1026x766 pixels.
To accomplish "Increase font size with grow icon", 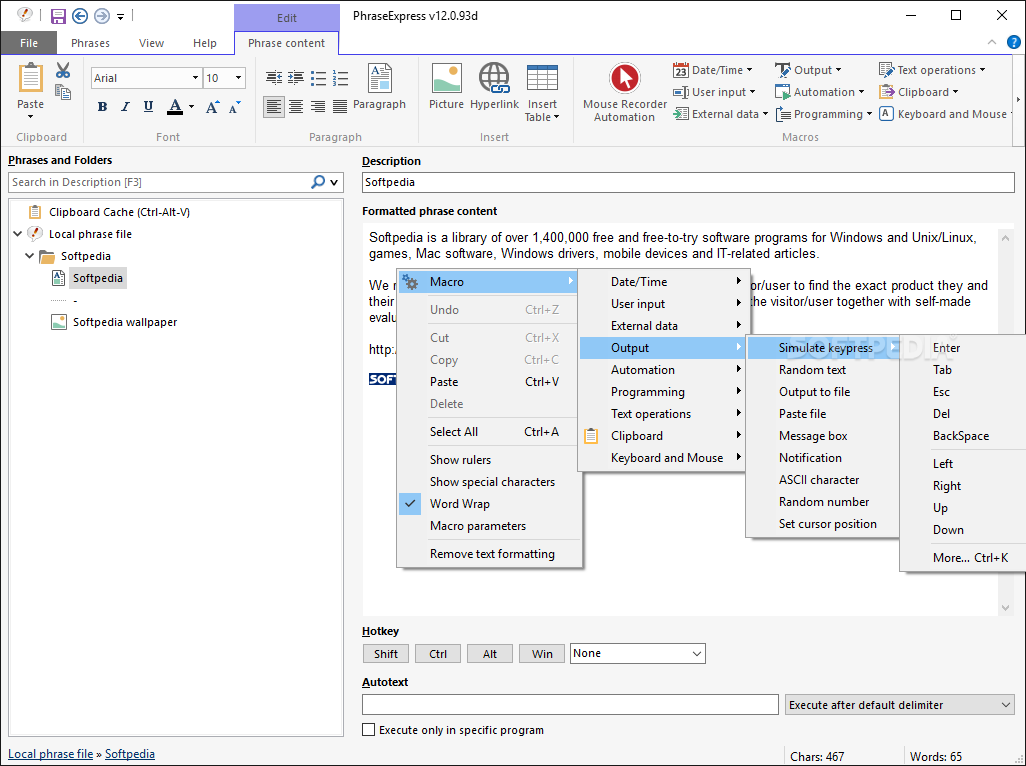I will coord(212,107).
